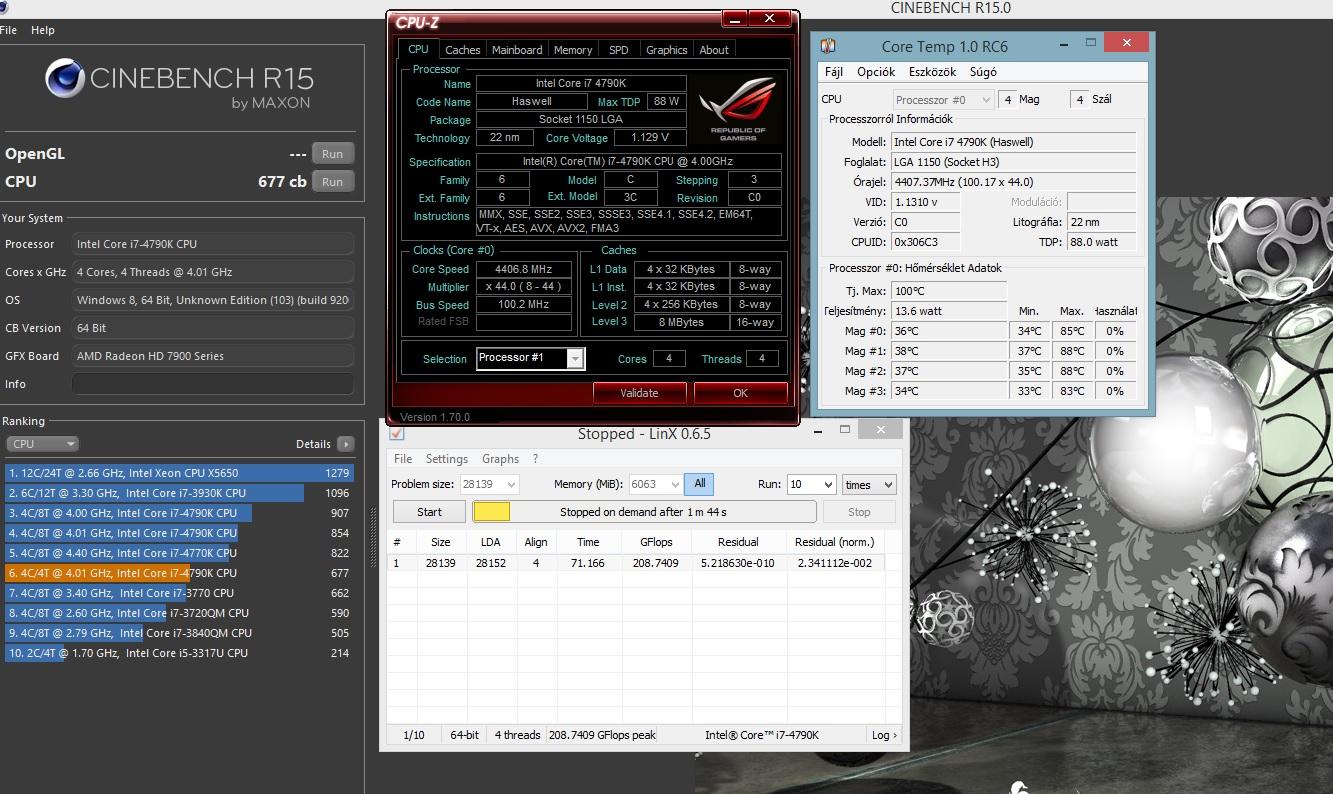This screenshot has height=794, width=1333.
Task: Click the GFlops column header
Action: coord(658,542)
